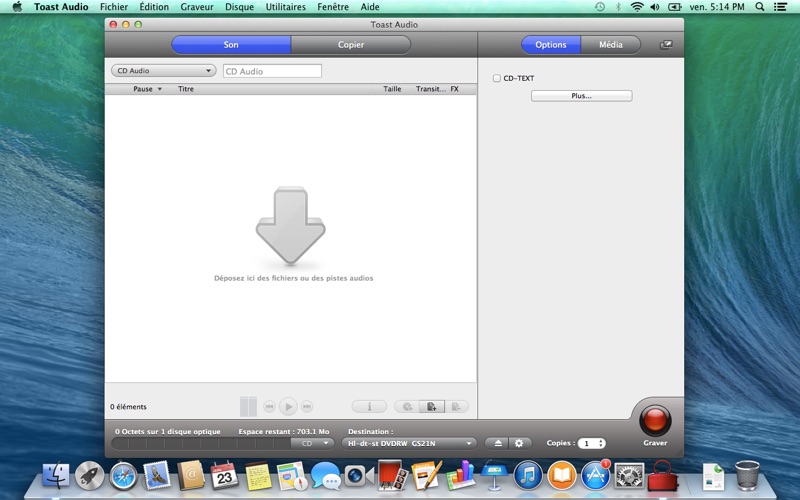
Task: Open FaceTime camera icon in Dock
Action: coord(359,476)
